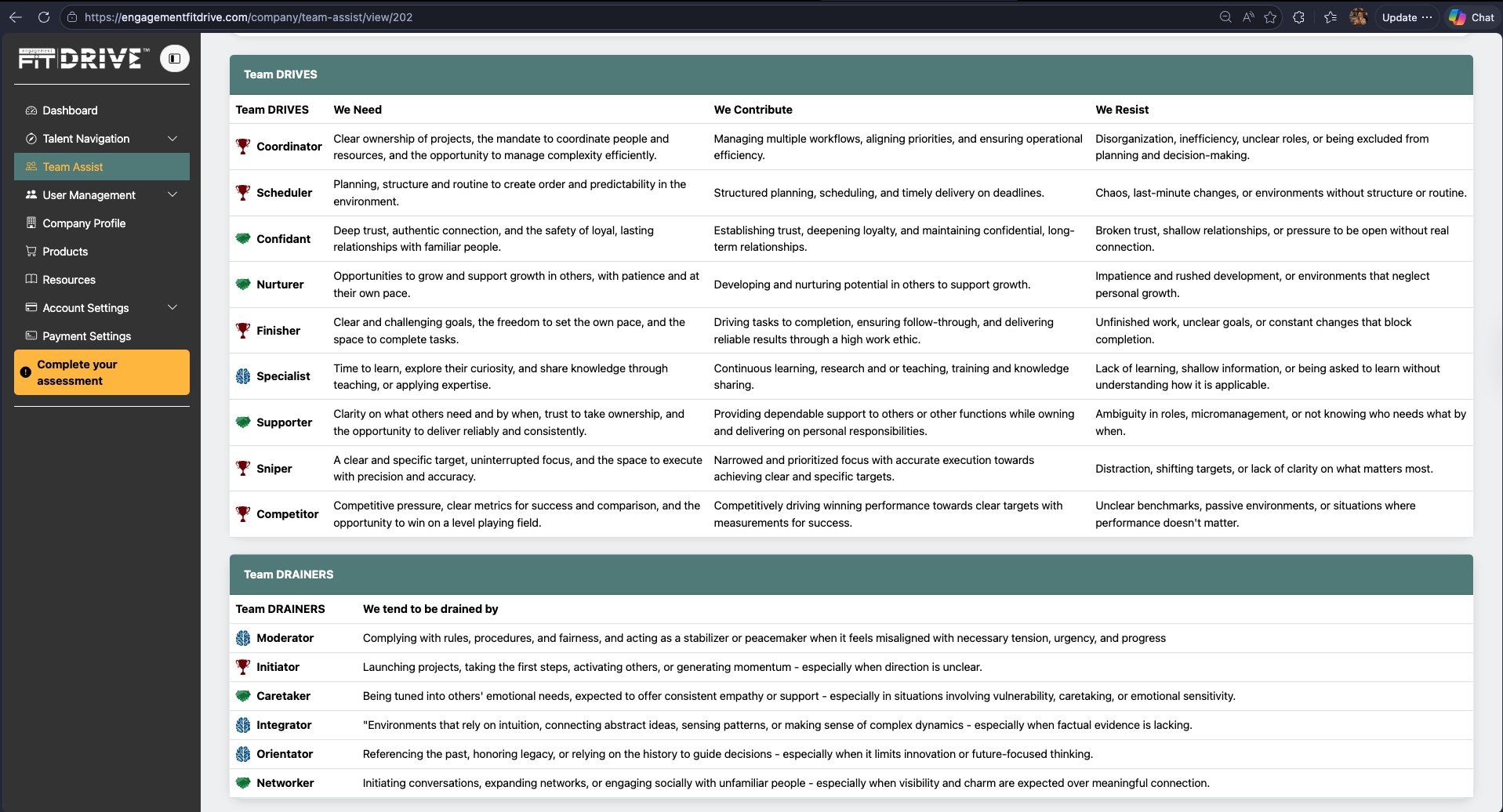Bookmark this page with the star icon

[x=1271, y=17]
